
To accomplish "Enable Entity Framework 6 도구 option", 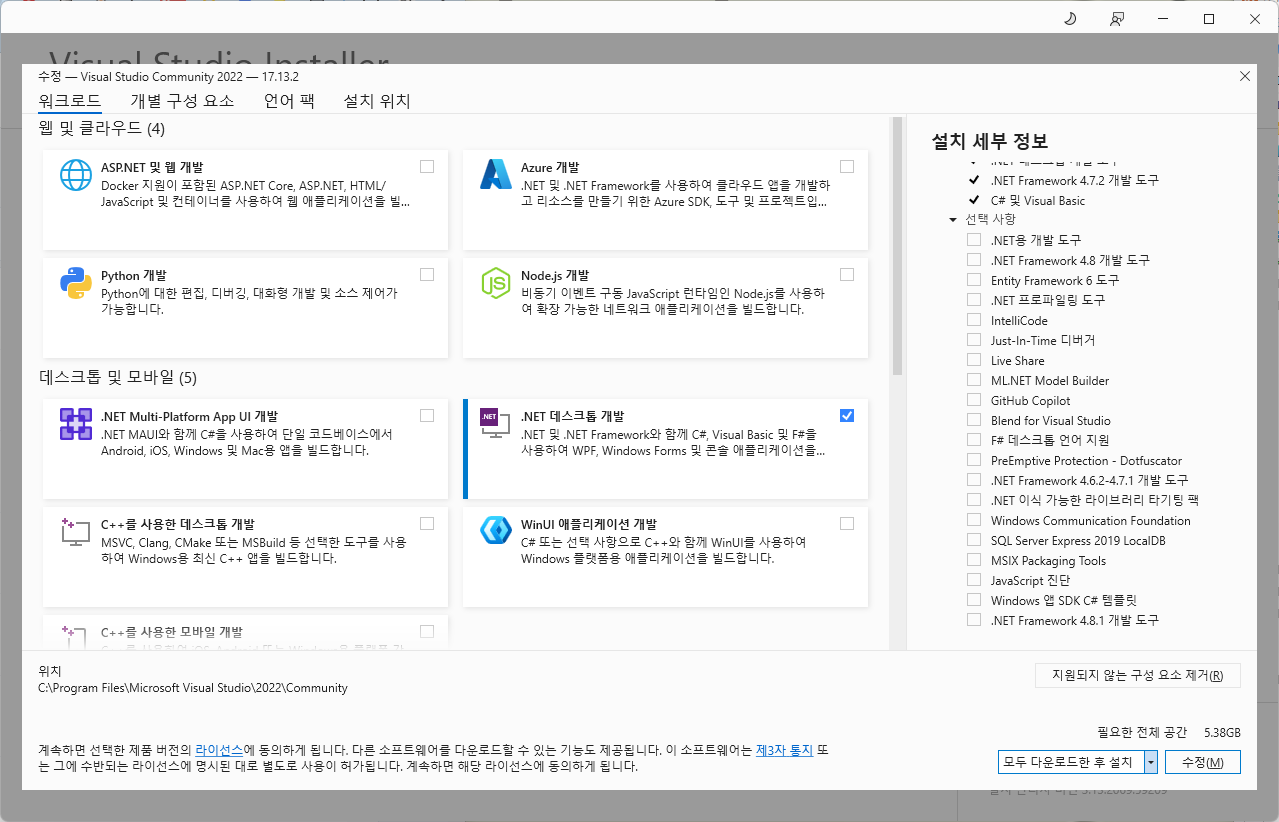I will point(974,280).
